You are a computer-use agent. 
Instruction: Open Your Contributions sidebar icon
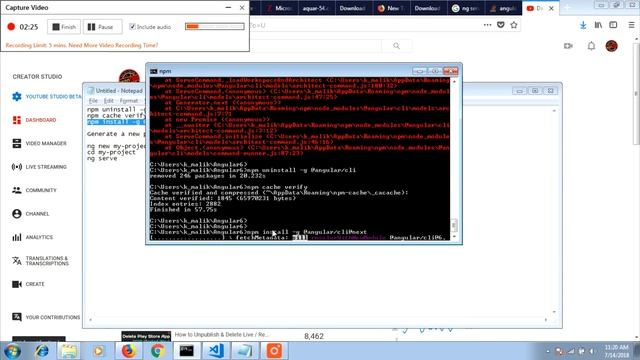pyautogui.click(x=17, y=317)
